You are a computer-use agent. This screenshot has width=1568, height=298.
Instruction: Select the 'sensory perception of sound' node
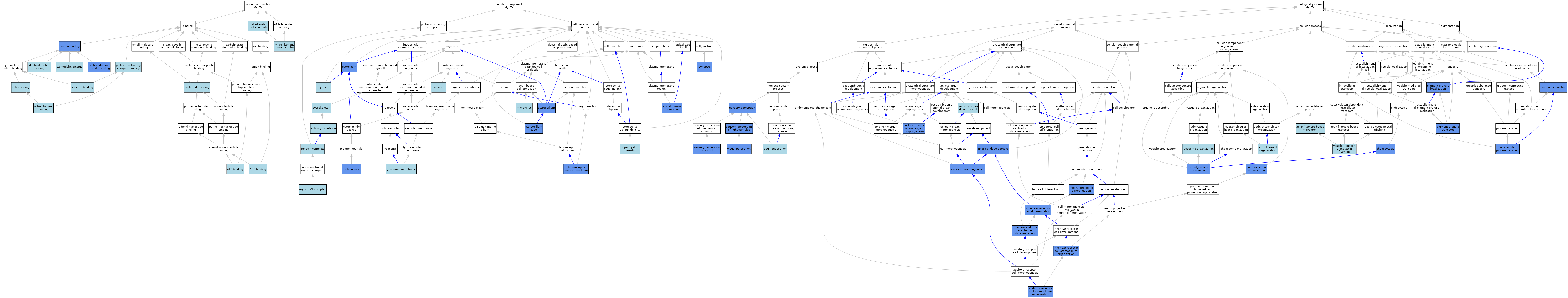coord(707,149)
